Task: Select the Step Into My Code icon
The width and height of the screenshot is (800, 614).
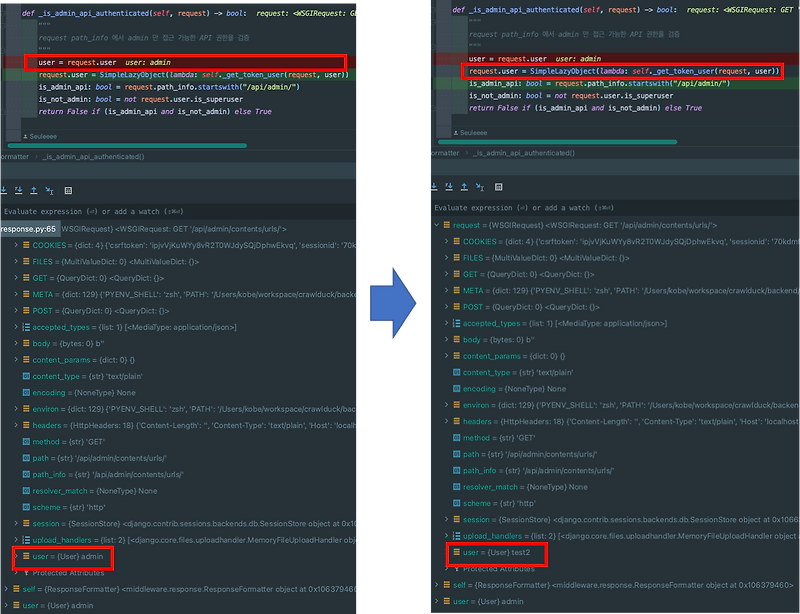Action: coord(18,190)
